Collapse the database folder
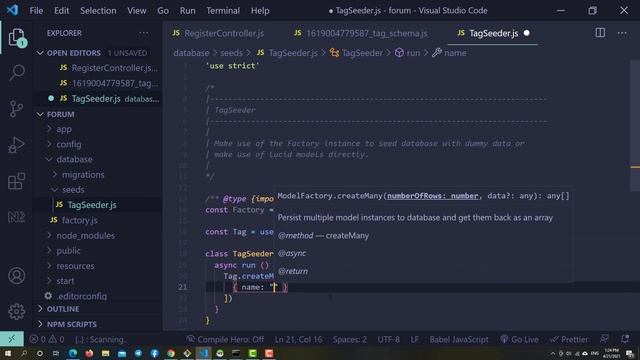Viewport: 640px width, 360px height. 74,159
